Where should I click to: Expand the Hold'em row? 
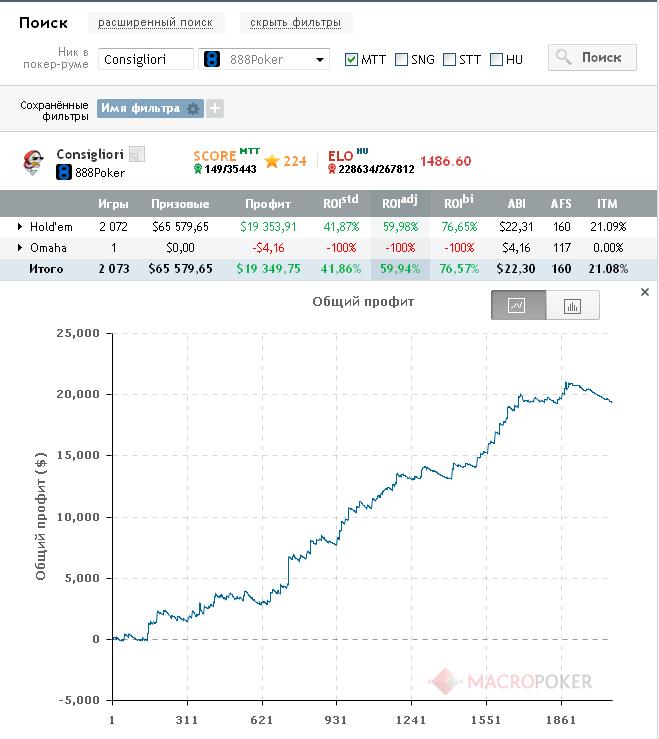pos(20,227)
